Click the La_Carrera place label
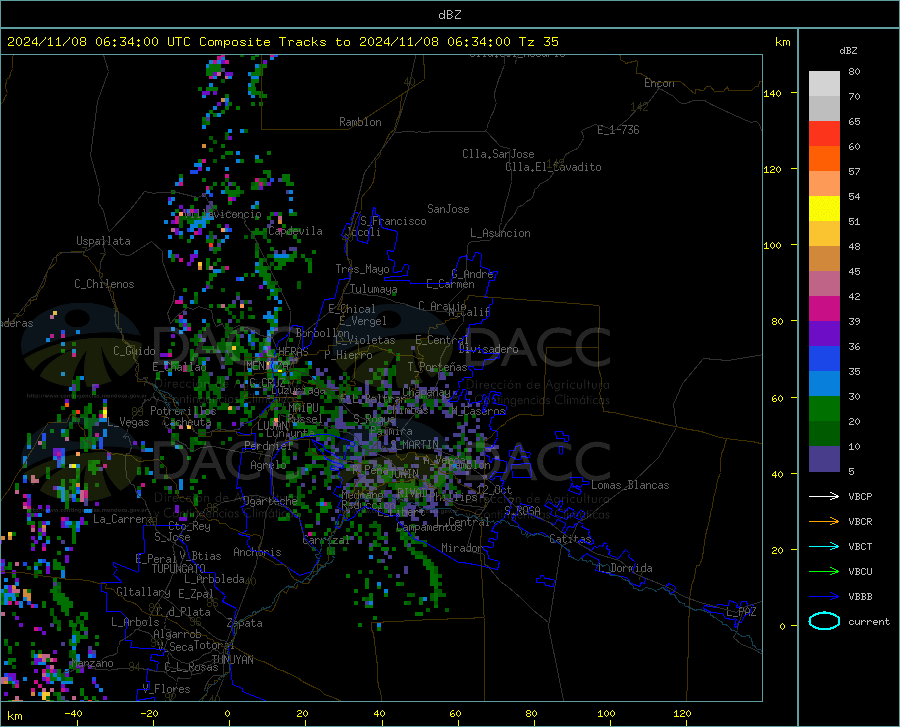 [123, 519]
